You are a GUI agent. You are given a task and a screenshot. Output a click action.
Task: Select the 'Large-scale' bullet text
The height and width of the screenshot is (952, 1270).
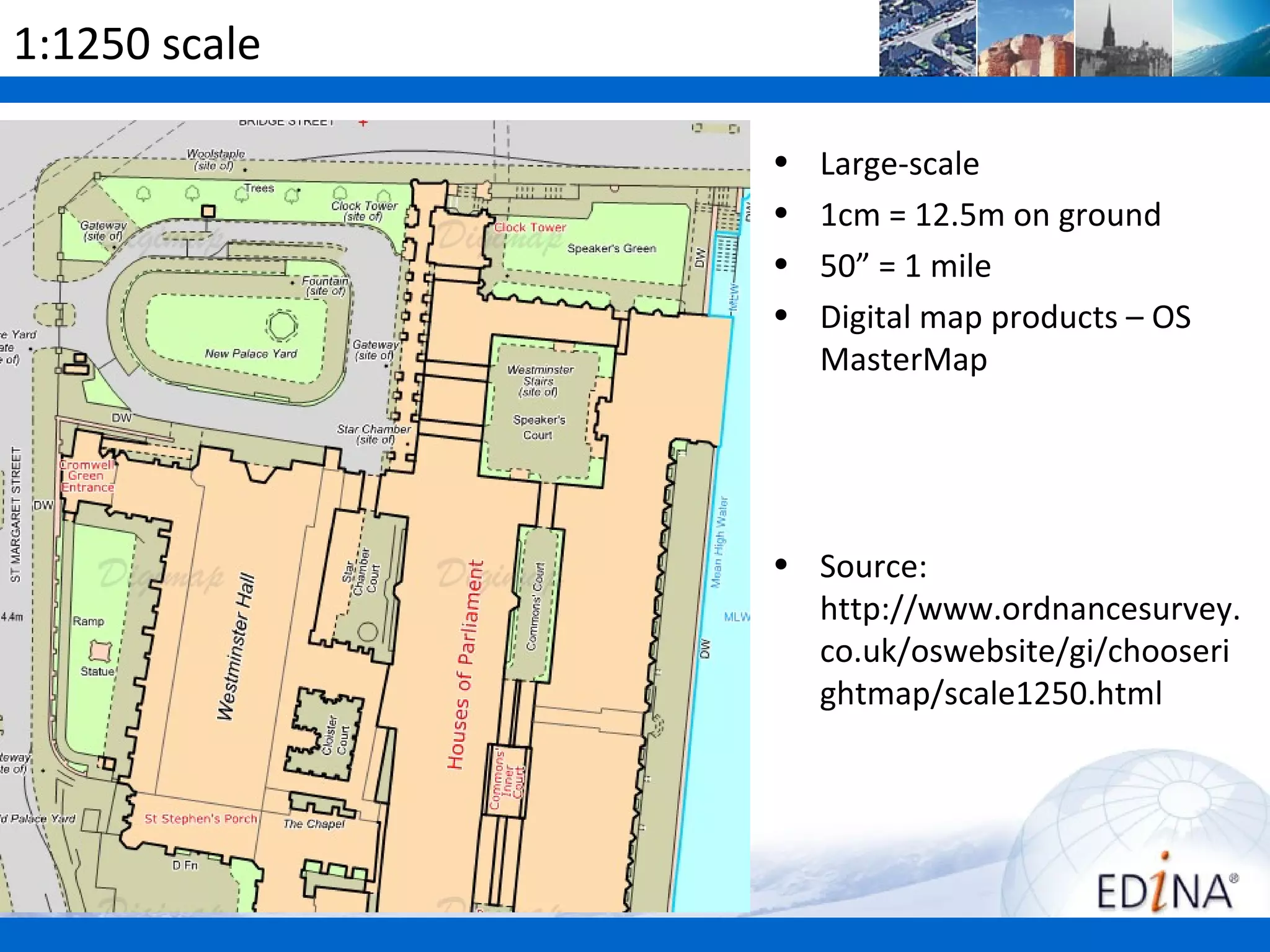(x=899, y=164)
